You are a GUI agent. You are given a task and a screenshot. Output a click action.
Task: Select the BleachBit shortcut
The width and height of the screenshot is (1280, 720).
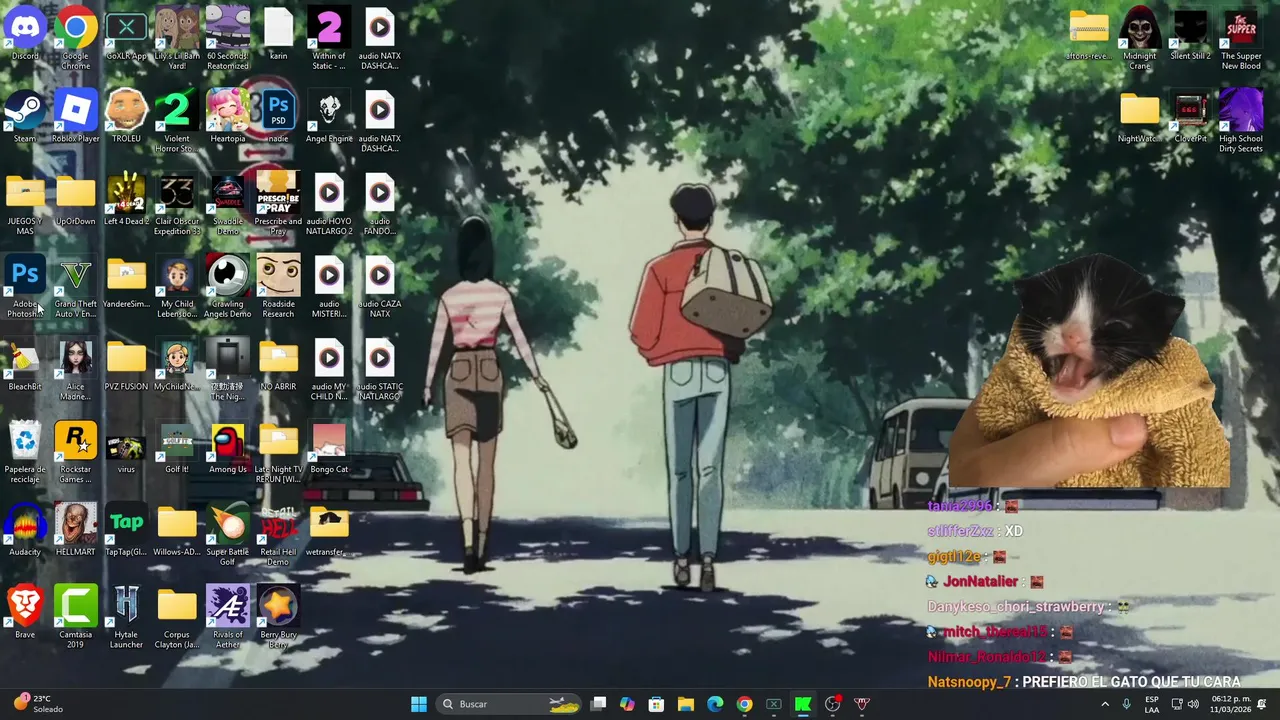(x=25, y=364)
